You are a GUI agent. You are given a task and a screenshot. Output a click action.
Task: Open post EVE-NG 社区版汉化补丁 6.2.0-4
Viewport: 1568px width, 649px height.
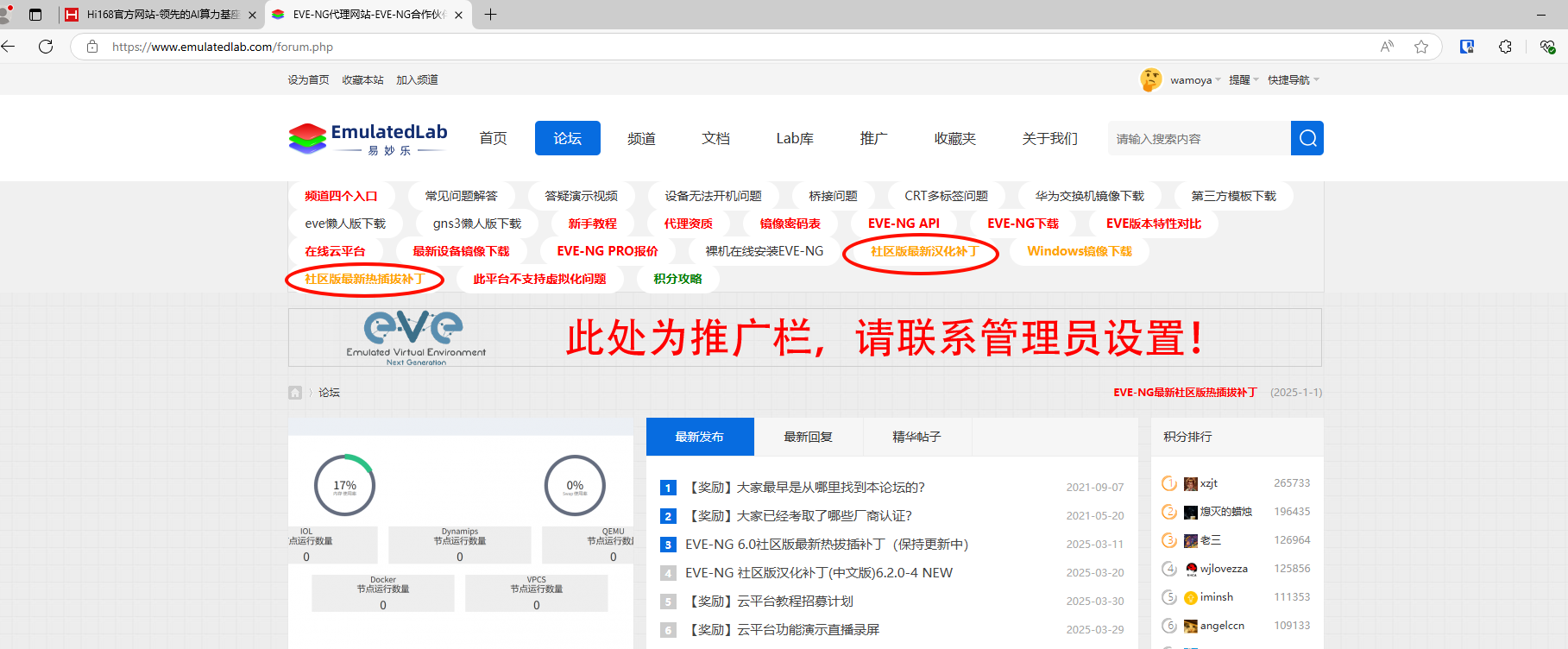[819, 573]
